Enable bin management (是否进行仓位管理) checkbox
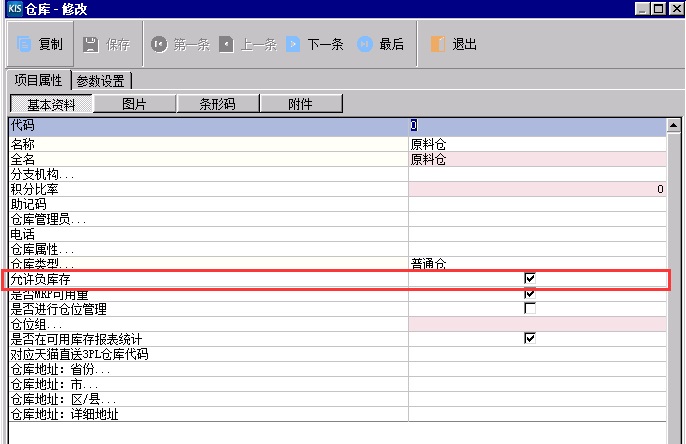The height and width of the screenshot is (444, 686). point(530,309)
